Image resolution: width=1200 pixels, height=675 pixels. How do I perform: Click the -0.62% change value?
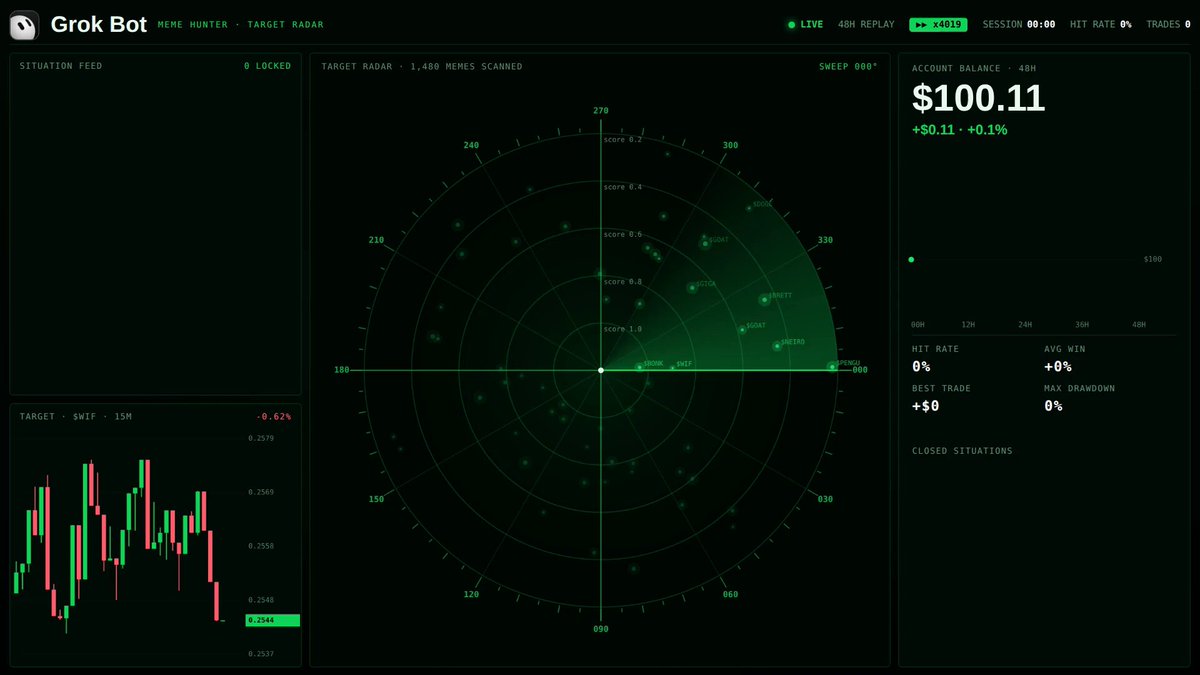click(273, 416)
